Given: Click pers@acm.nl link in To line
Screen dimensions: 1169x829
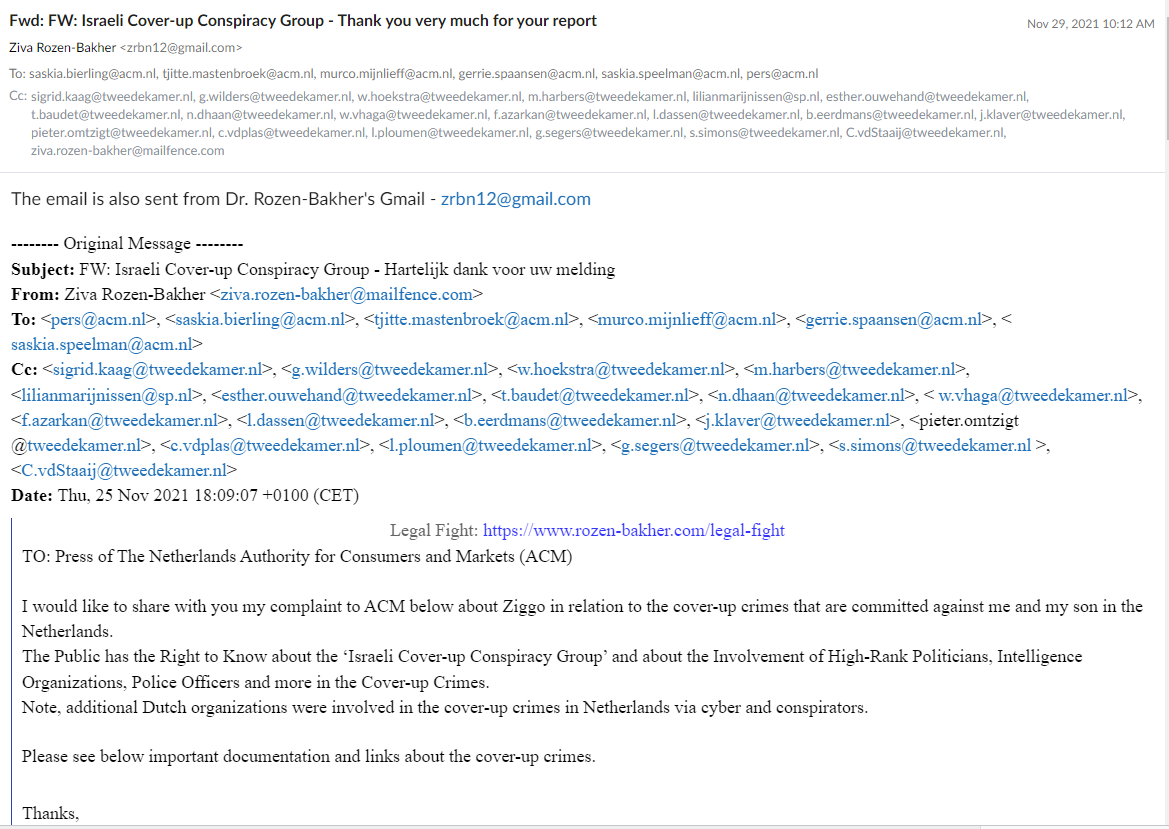Looking at the screenshot, I should (x=98, y=320).
